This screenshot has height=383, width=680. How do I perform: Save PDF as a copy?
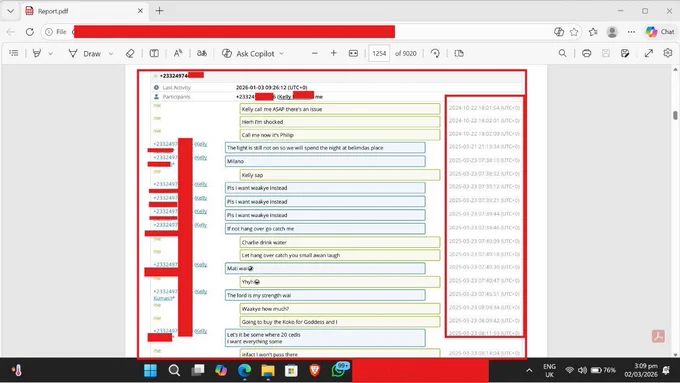pos(625,53)
